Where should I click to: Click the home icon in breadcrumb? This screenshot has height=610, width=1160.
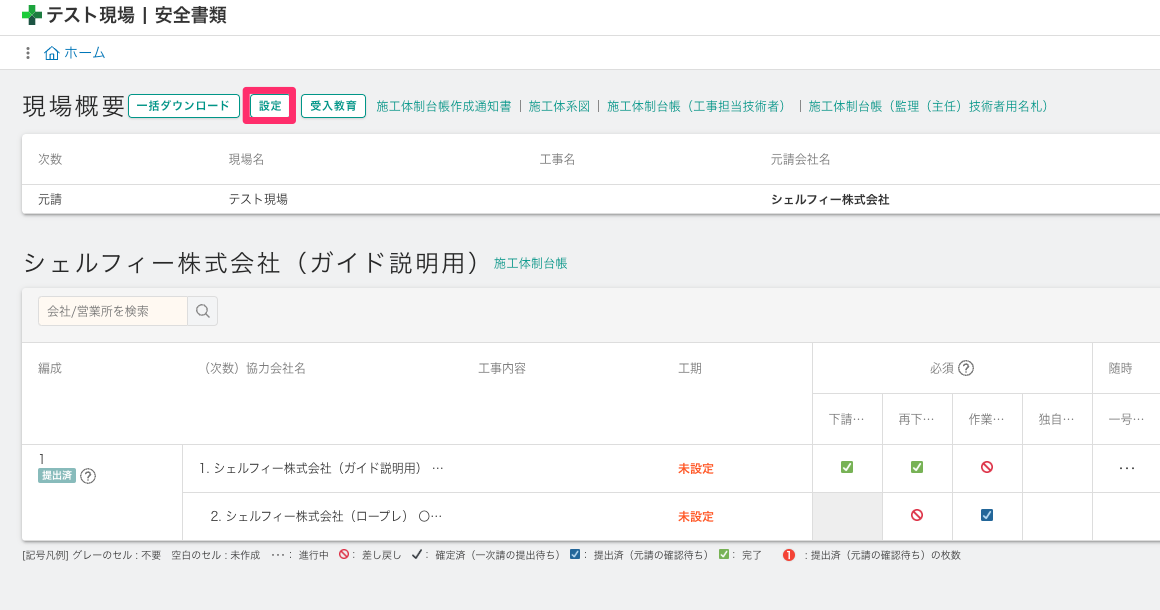point(52,53)
